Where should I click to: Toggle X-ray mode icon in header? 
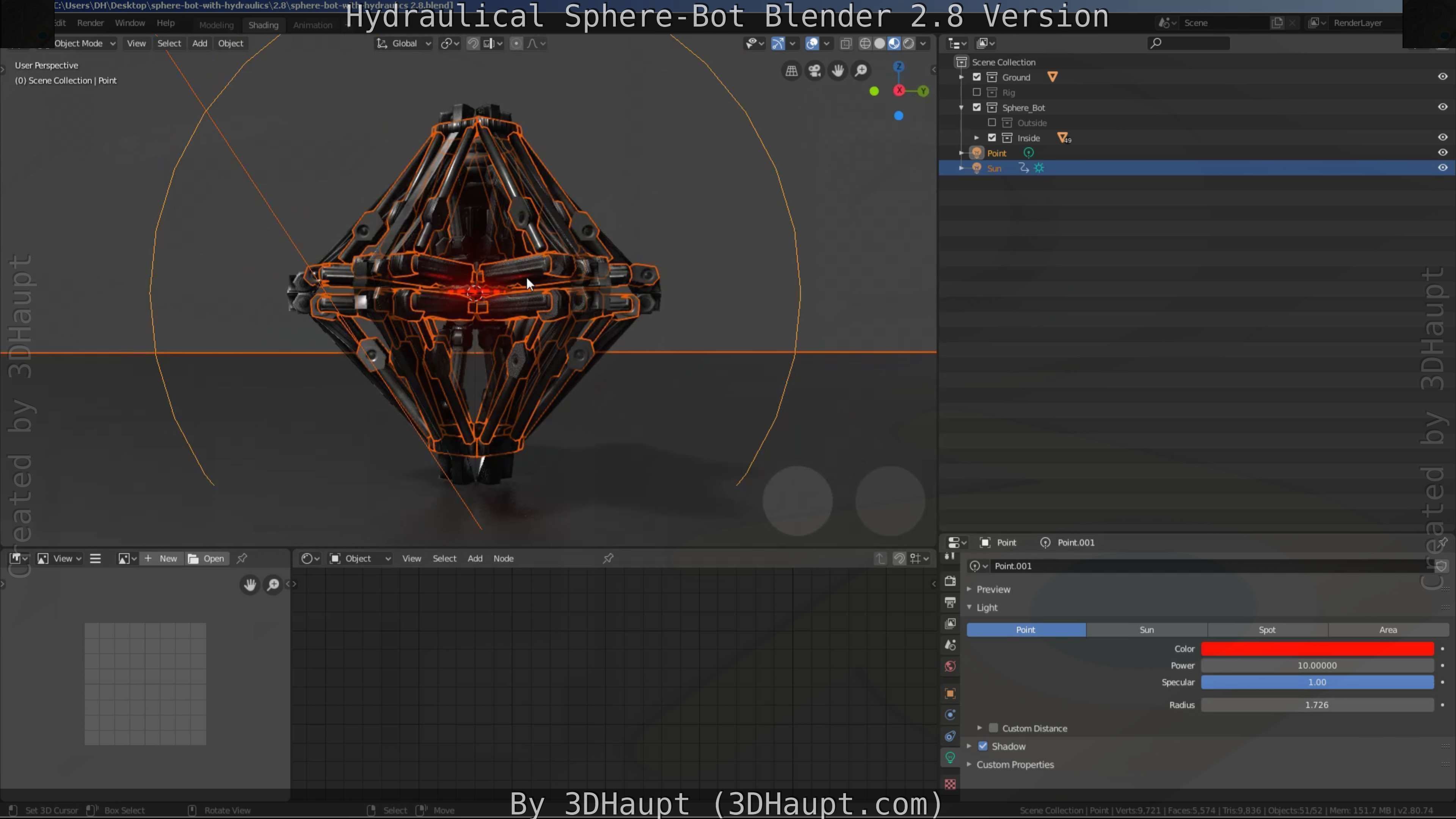pos(846,44)
